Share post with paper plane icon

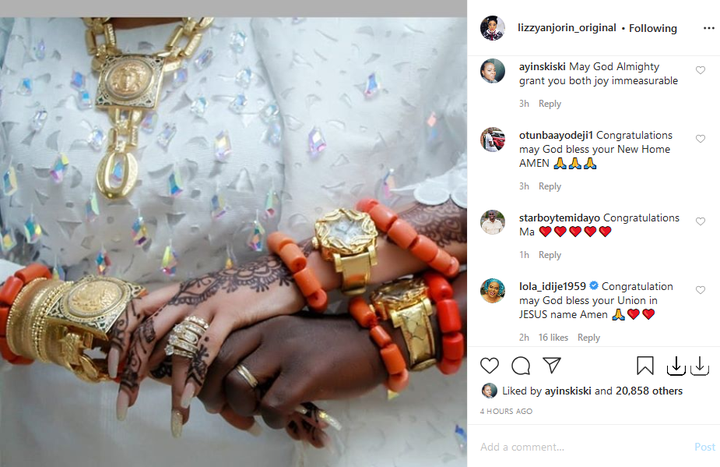coord(552,365)
